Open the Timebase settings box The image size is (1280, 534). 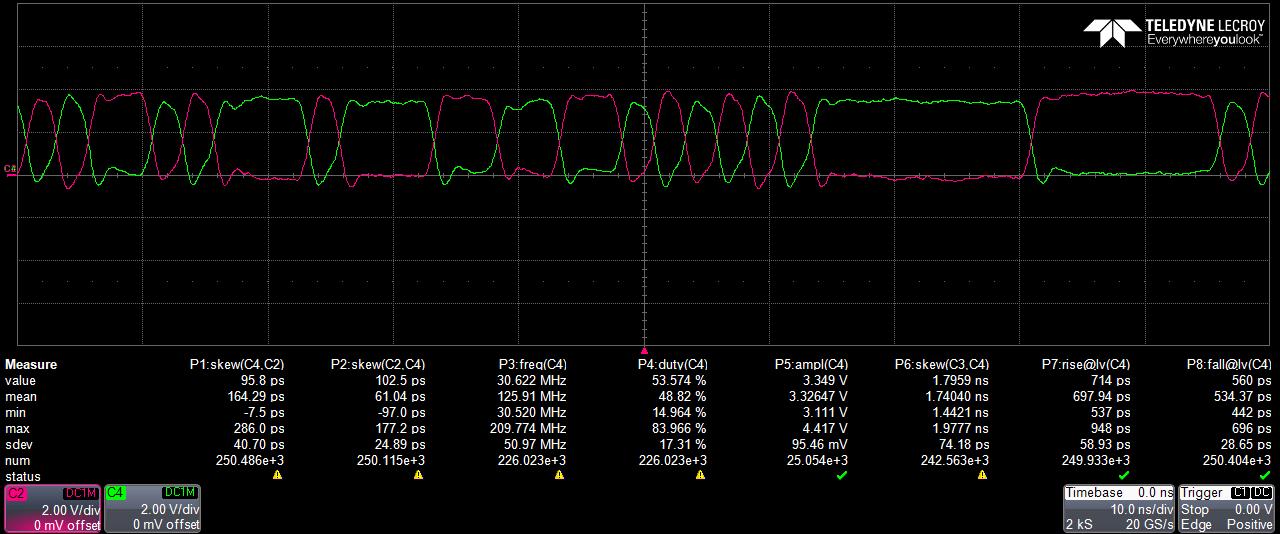click(x=1119, y=509)
